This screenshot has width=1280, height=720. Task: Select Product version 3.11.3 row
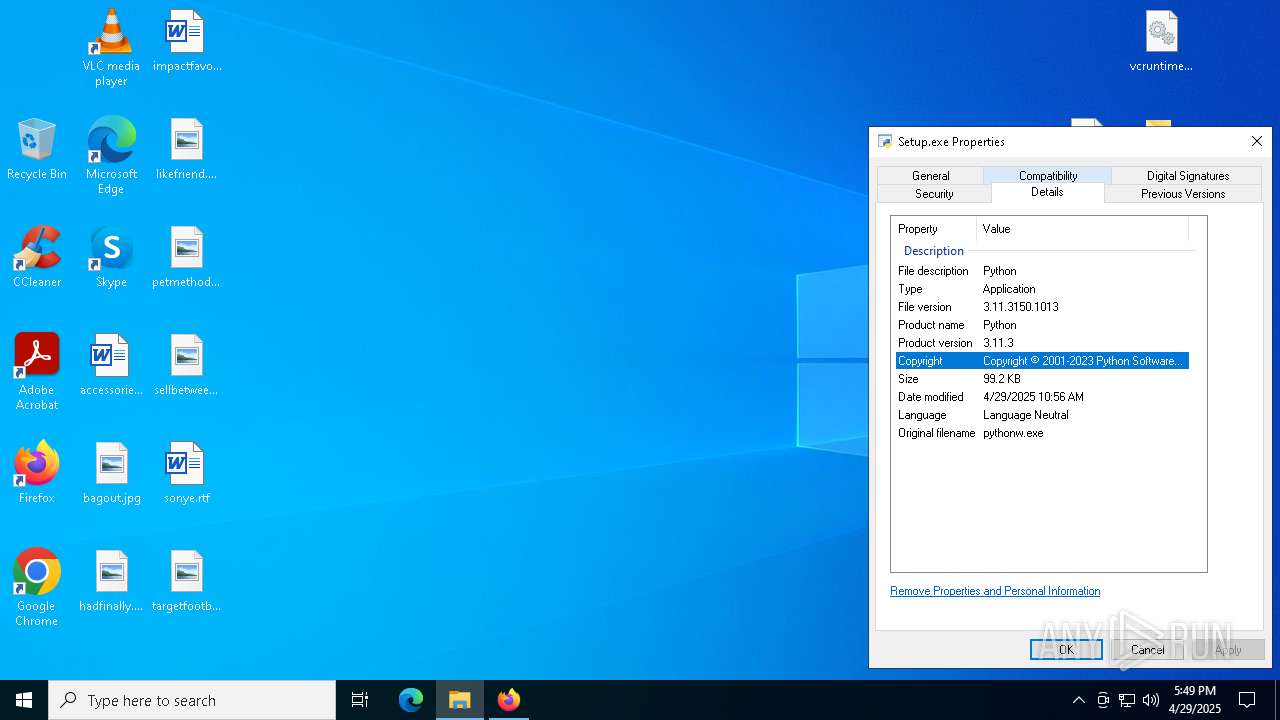pos(1042,343)
